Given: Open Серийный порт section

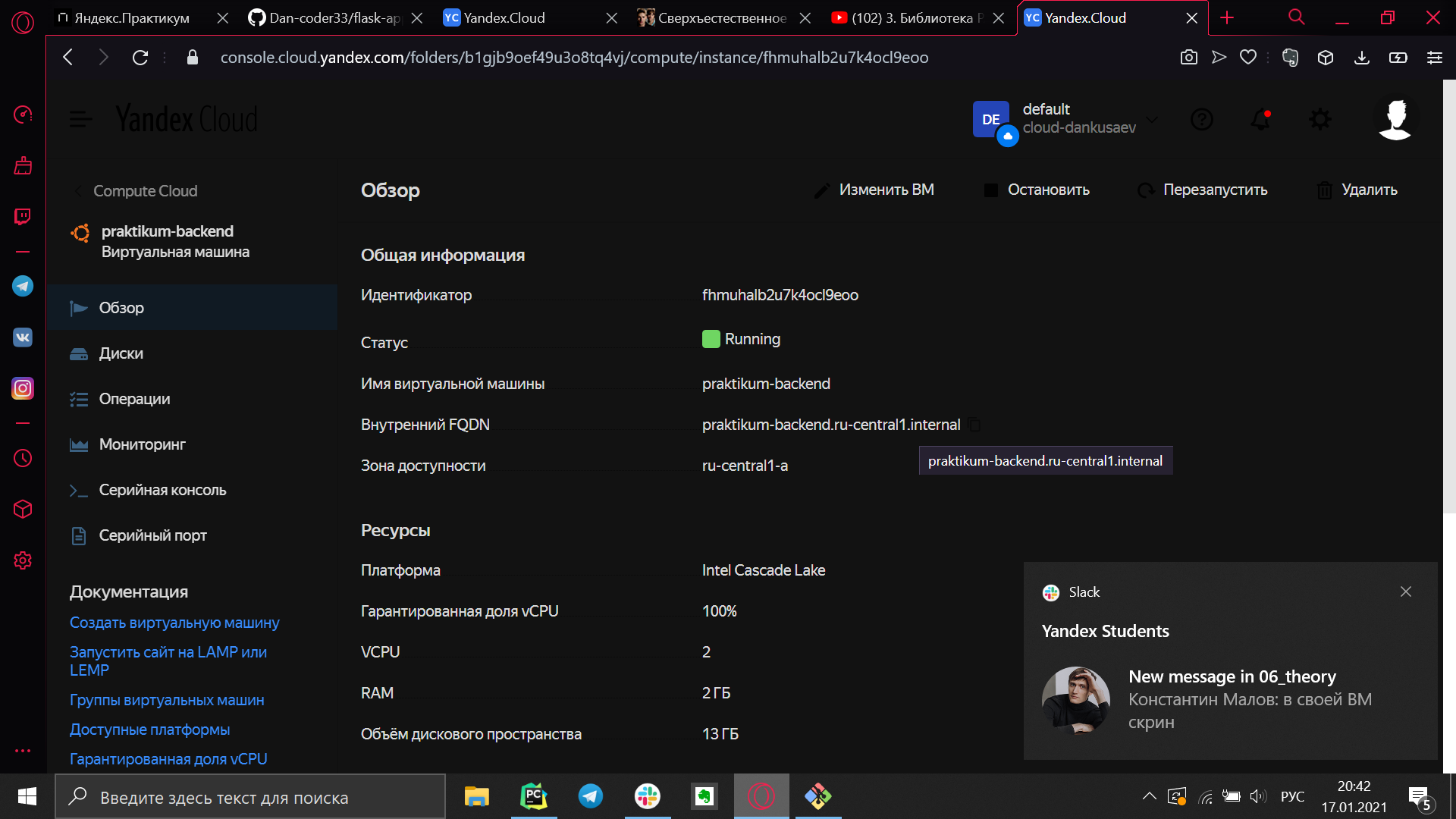Looking at the screenshot, I should (x=193, y=535).
